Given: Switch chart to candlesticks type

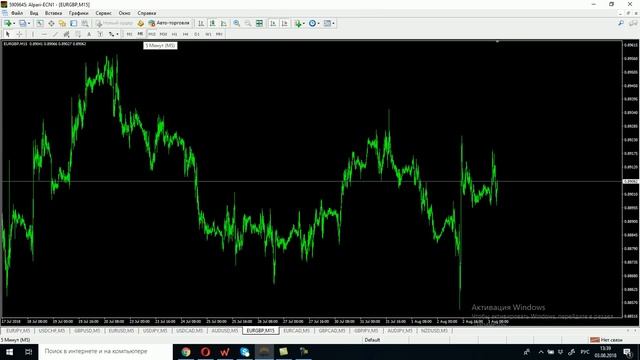Looking at the screenshot, I should pyautogui.click(x=212, y=23).
